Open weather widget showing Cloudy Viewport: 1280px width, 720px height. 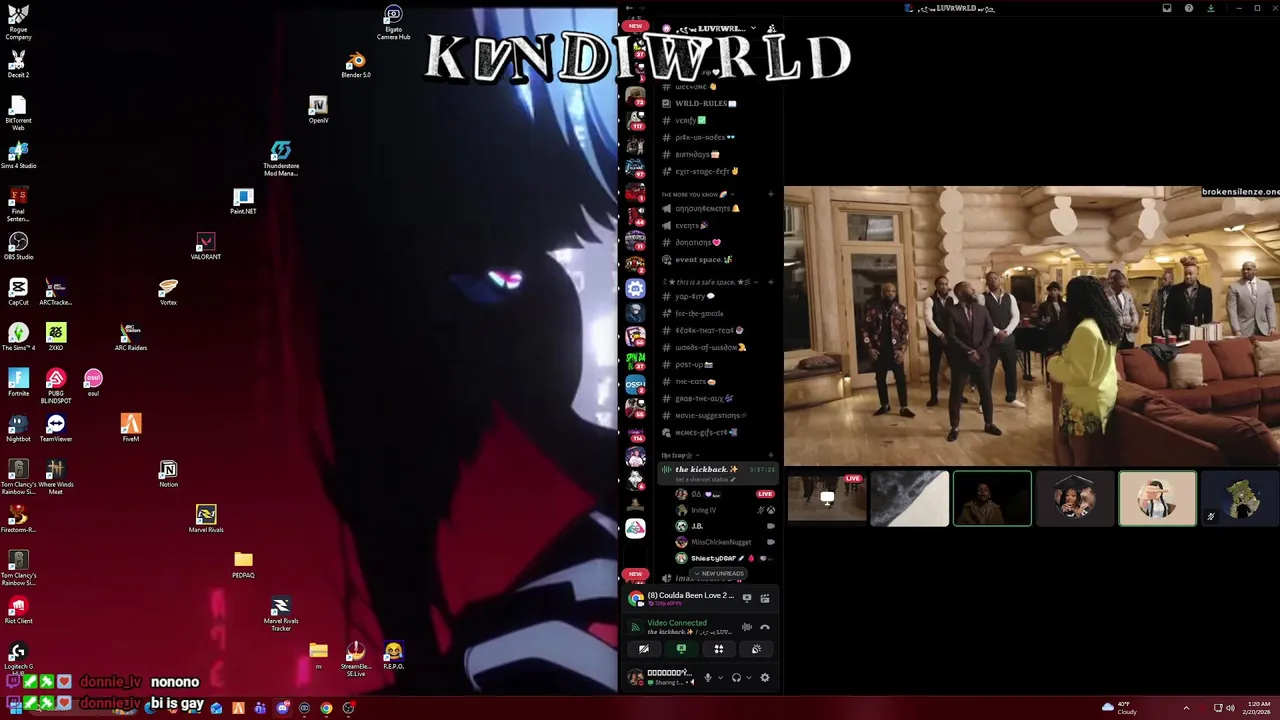(x=1120, y=708)
